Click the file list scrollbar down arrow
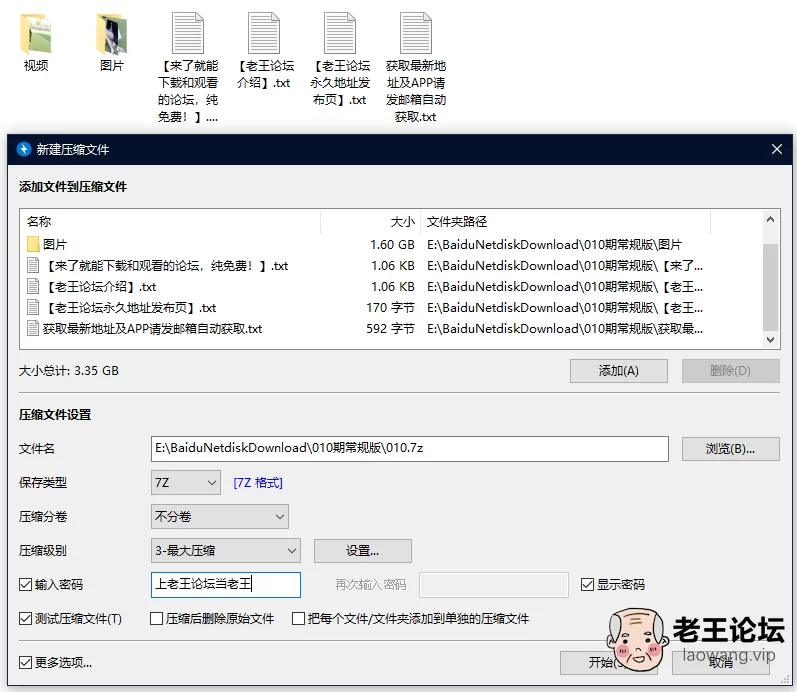 tap(771, 340)
